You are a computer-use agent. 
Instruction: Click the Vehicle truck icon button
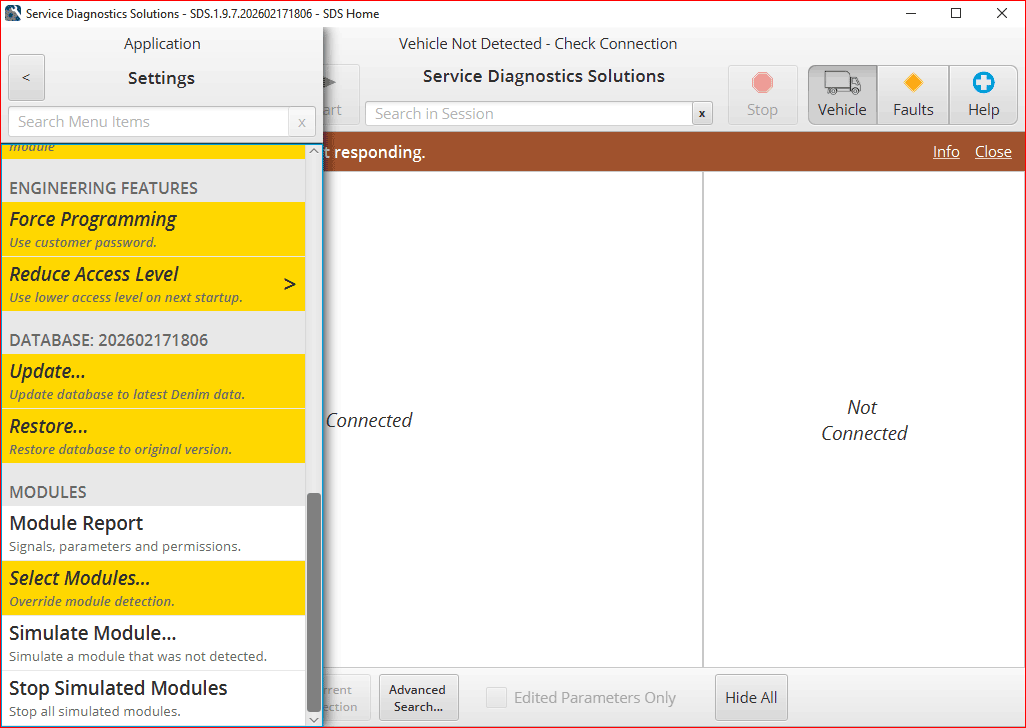tap(842, 95)
